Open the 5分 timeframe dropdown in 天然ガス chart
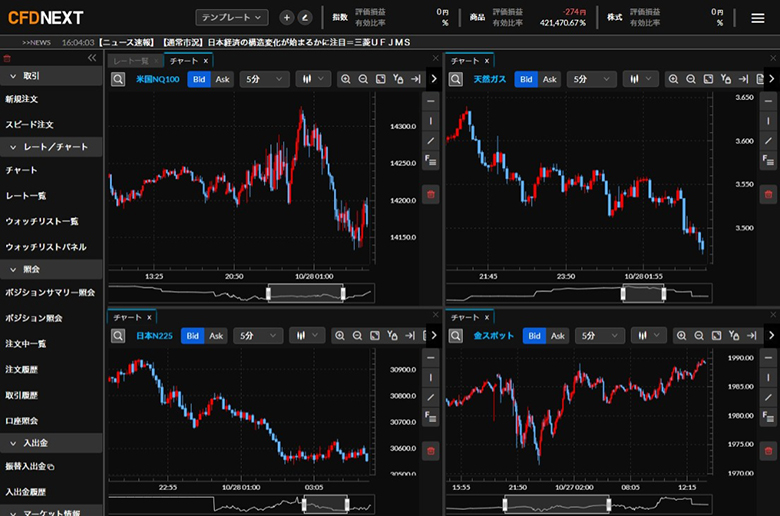 (x=591, y=79)
